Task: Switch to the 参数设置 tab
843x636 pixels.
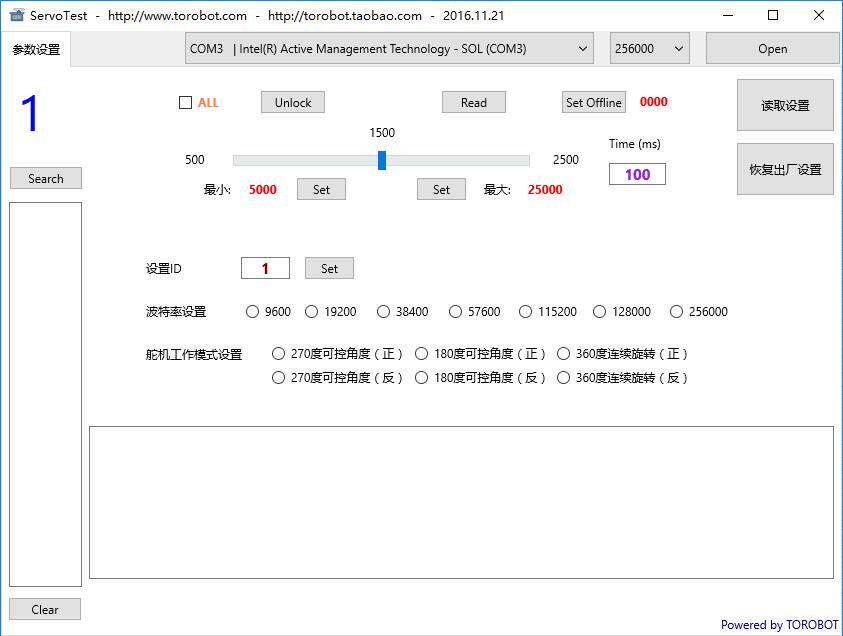Action: (x=36, y=49)
